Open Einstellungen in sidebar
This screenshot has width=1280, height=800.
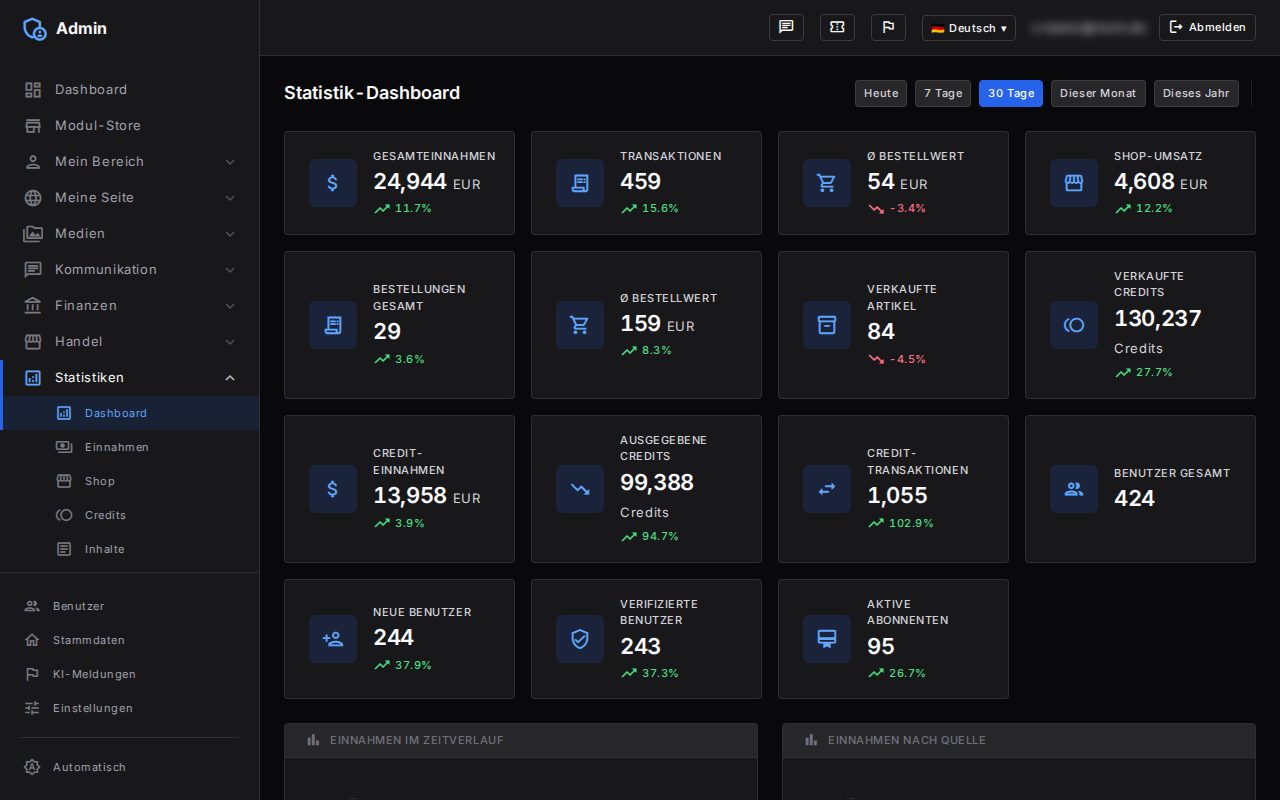[x=130, y=708]
